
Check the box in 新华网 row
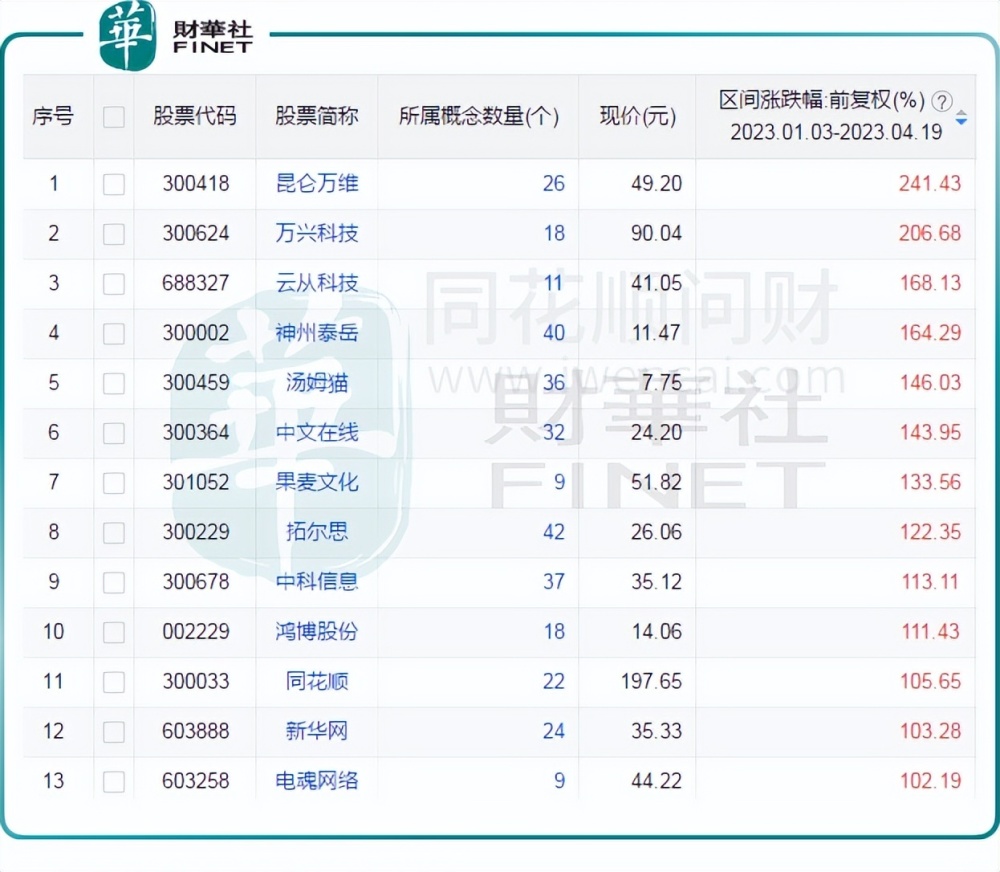pos(114,732)
